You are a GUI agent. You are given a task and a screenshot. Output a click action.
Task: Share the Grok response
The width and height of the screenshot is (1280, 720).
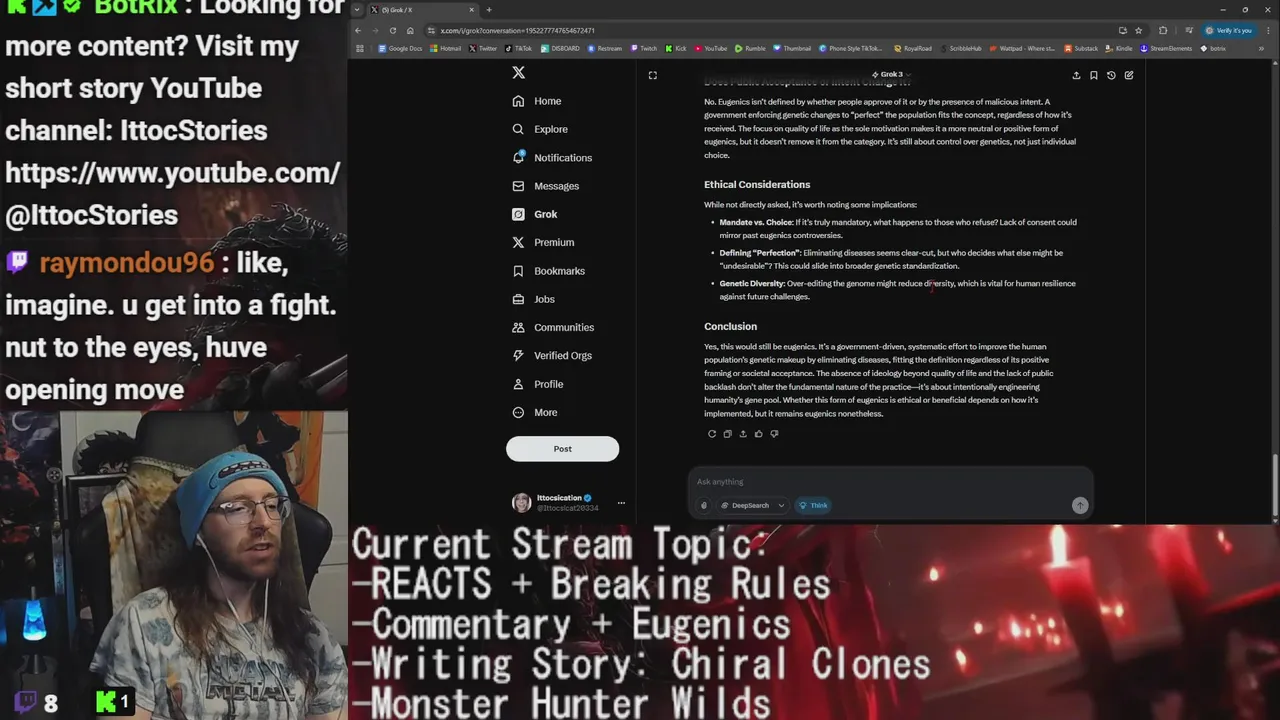pyautogui.click(x=743, y=434)
